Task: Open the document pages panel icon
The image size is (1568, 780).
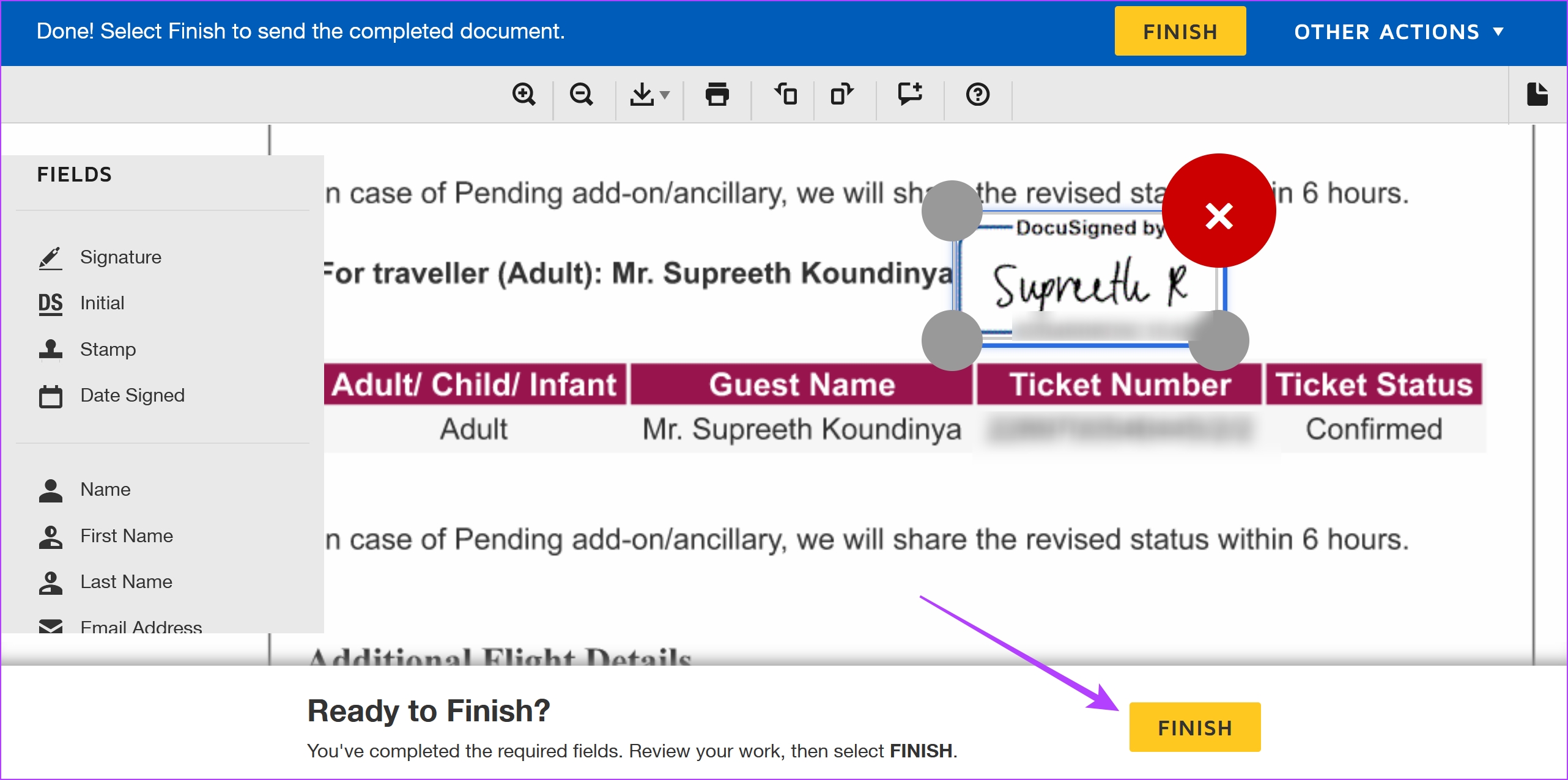Action: pos(1537,95)
